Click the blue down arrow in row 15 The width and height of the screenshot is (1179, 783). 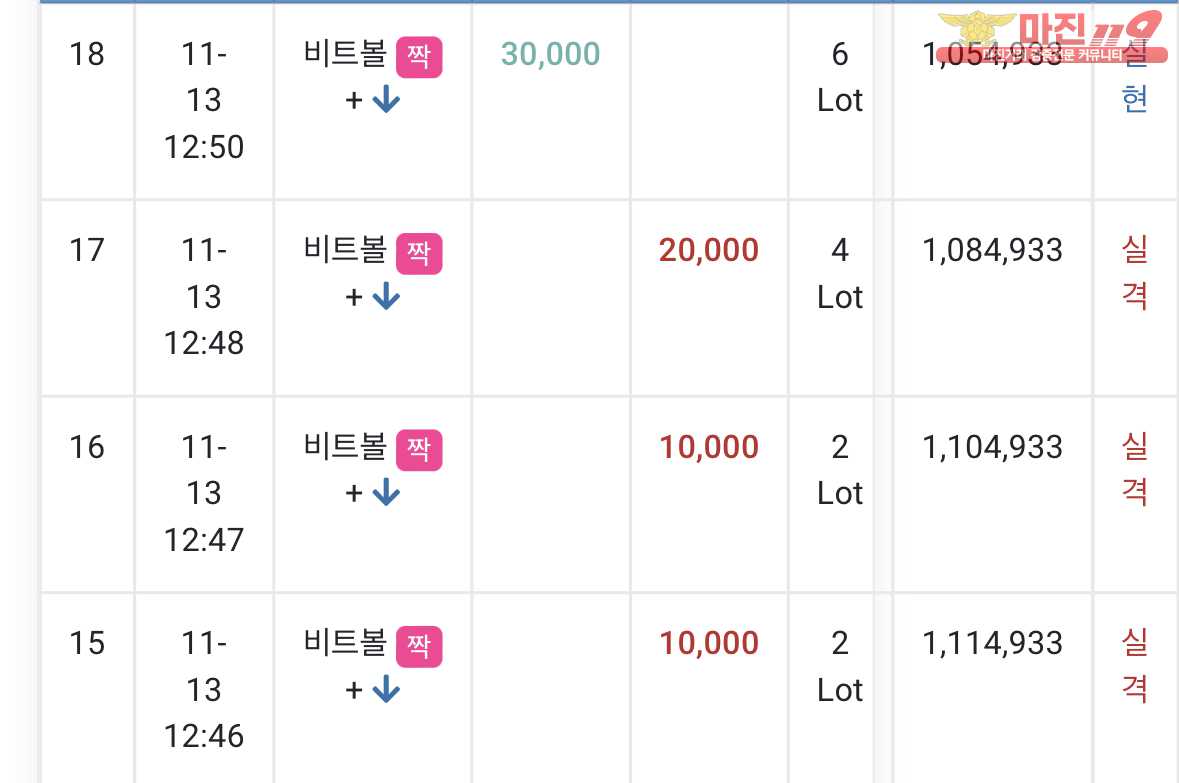(x=386, y=689)
